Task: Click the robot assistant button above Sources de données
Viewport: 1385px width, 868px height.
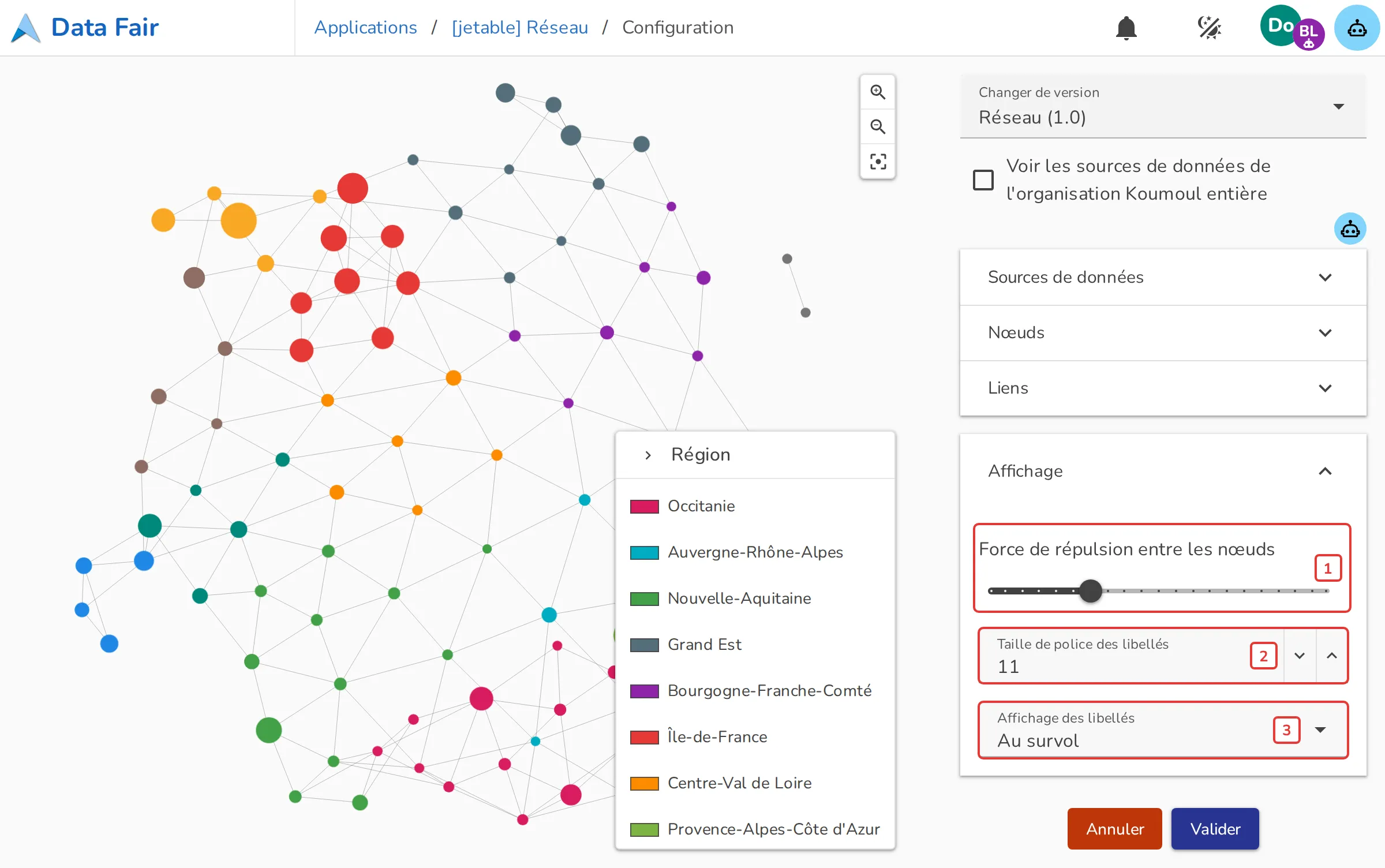Action: pos(1350,229)
